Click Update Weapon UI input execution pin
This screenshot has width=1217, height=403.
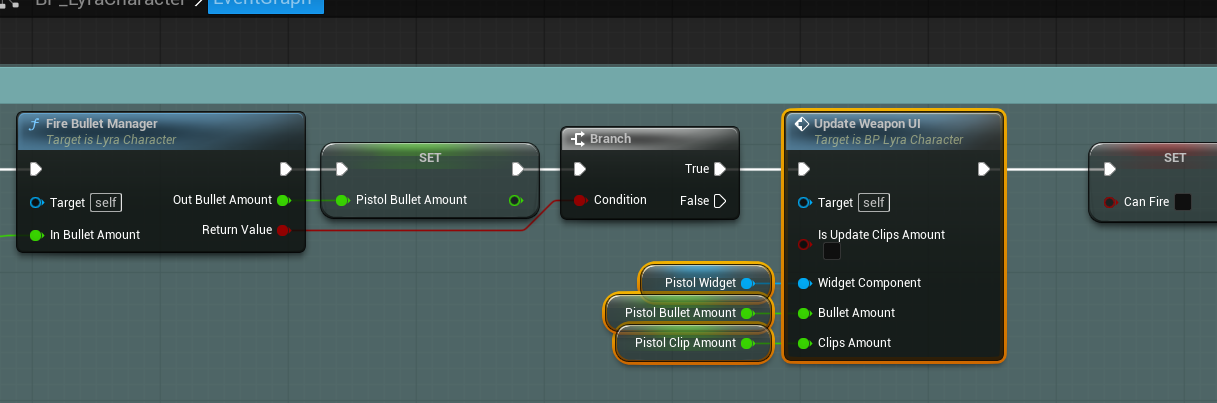click(805, 169)
